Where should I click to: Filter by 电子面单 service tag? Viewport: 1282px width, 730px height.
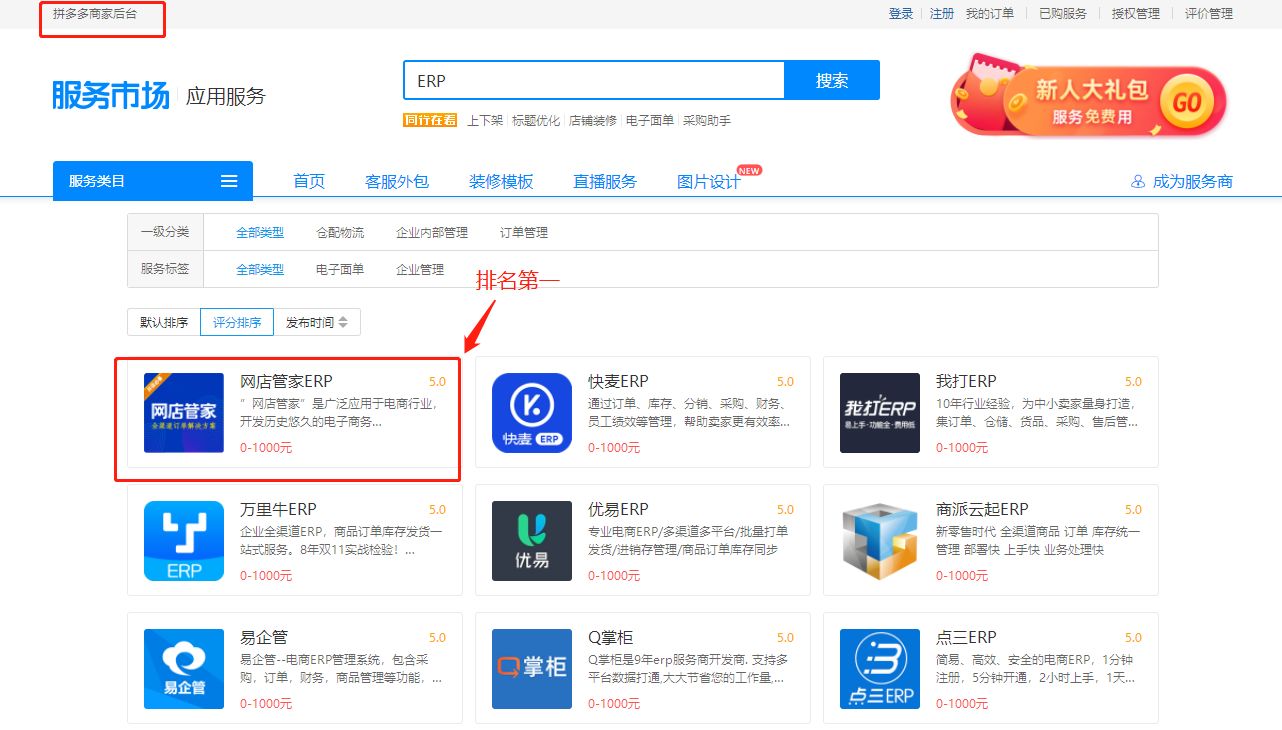pyautogui.click(x=340, y=269)
